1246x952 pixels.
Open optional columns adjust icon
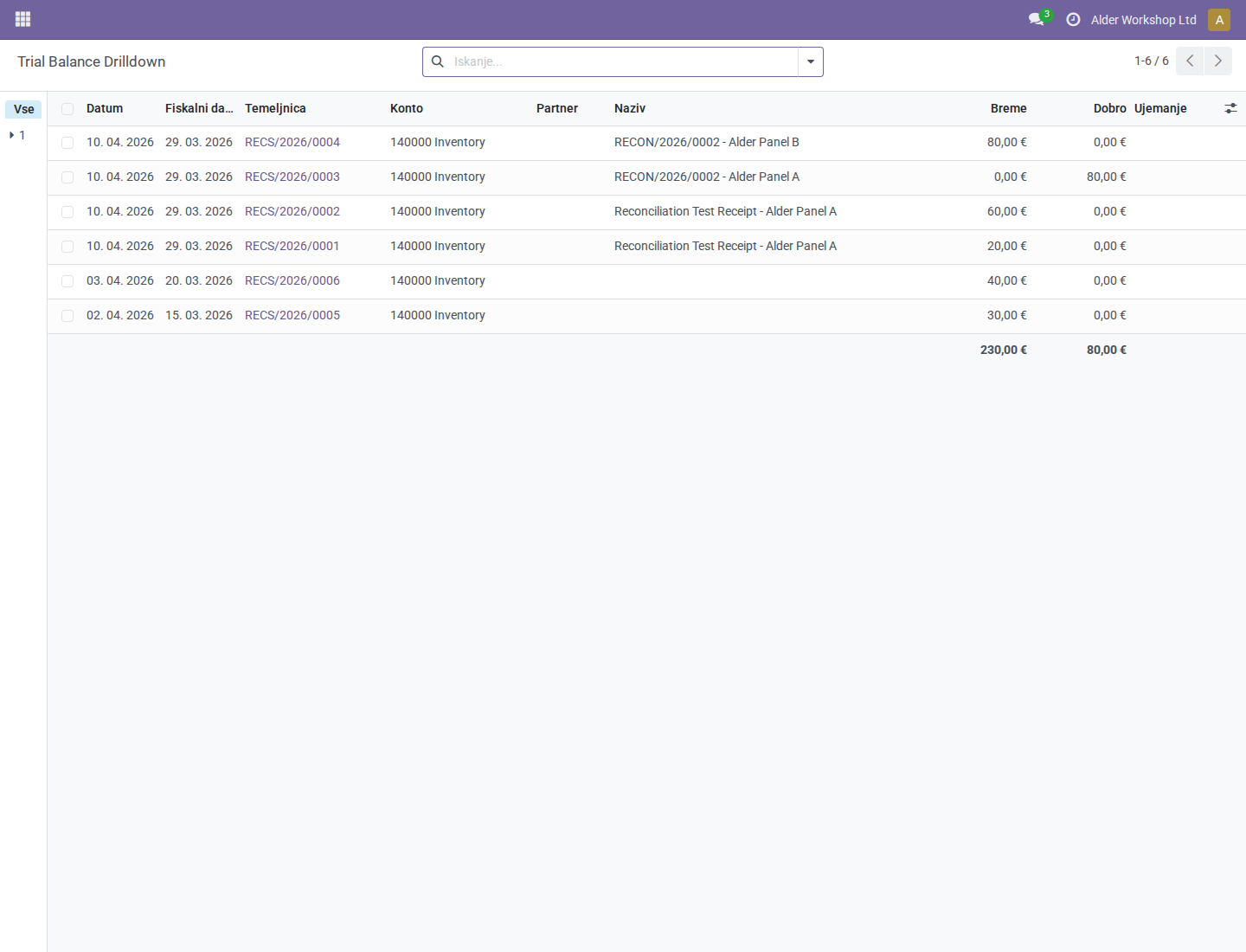coord(1230,108)
